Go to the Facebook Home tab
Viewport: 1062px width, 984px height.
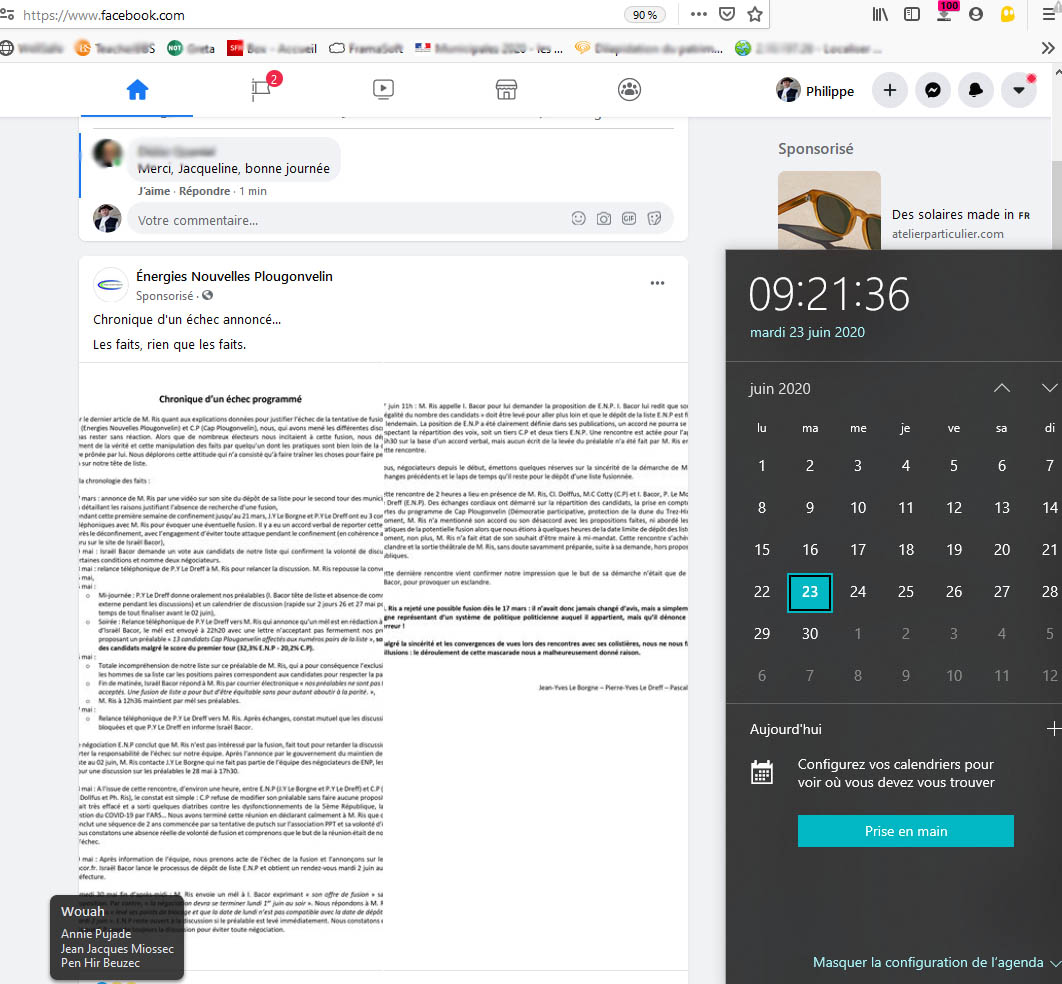pos(137,89)
